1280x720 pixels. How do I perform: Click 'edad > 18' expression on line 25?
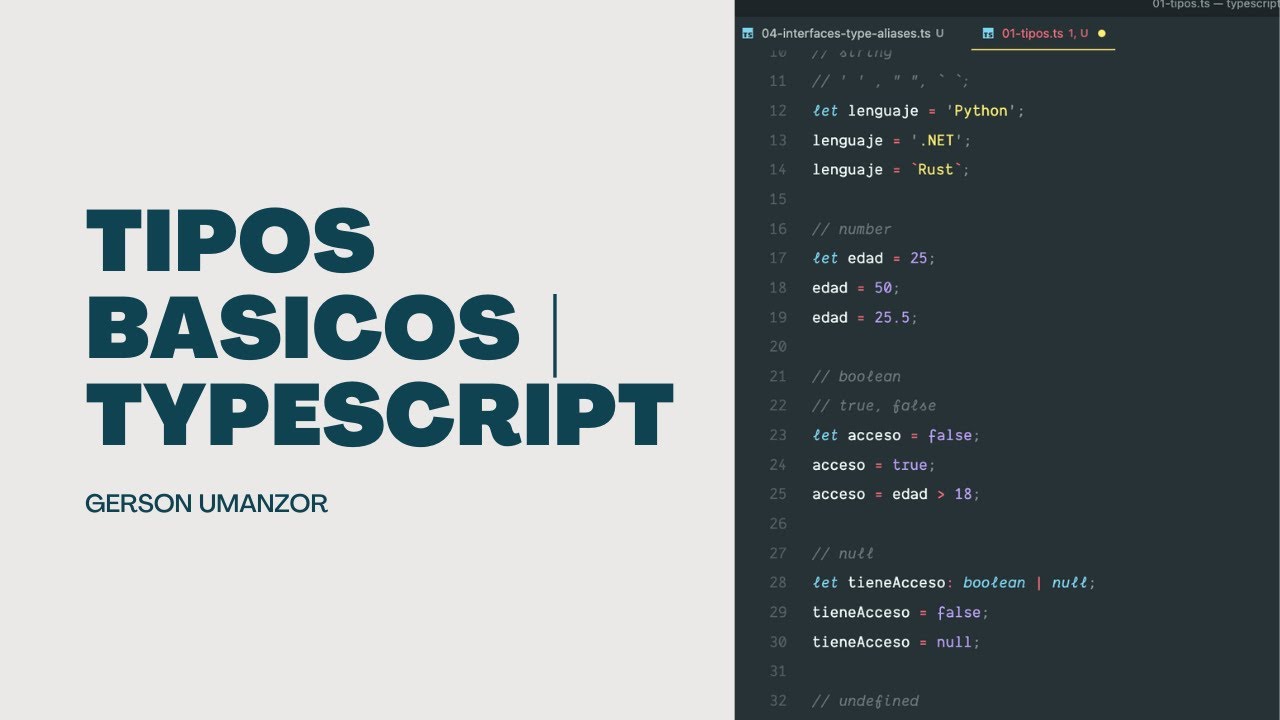tap(932, 494)
